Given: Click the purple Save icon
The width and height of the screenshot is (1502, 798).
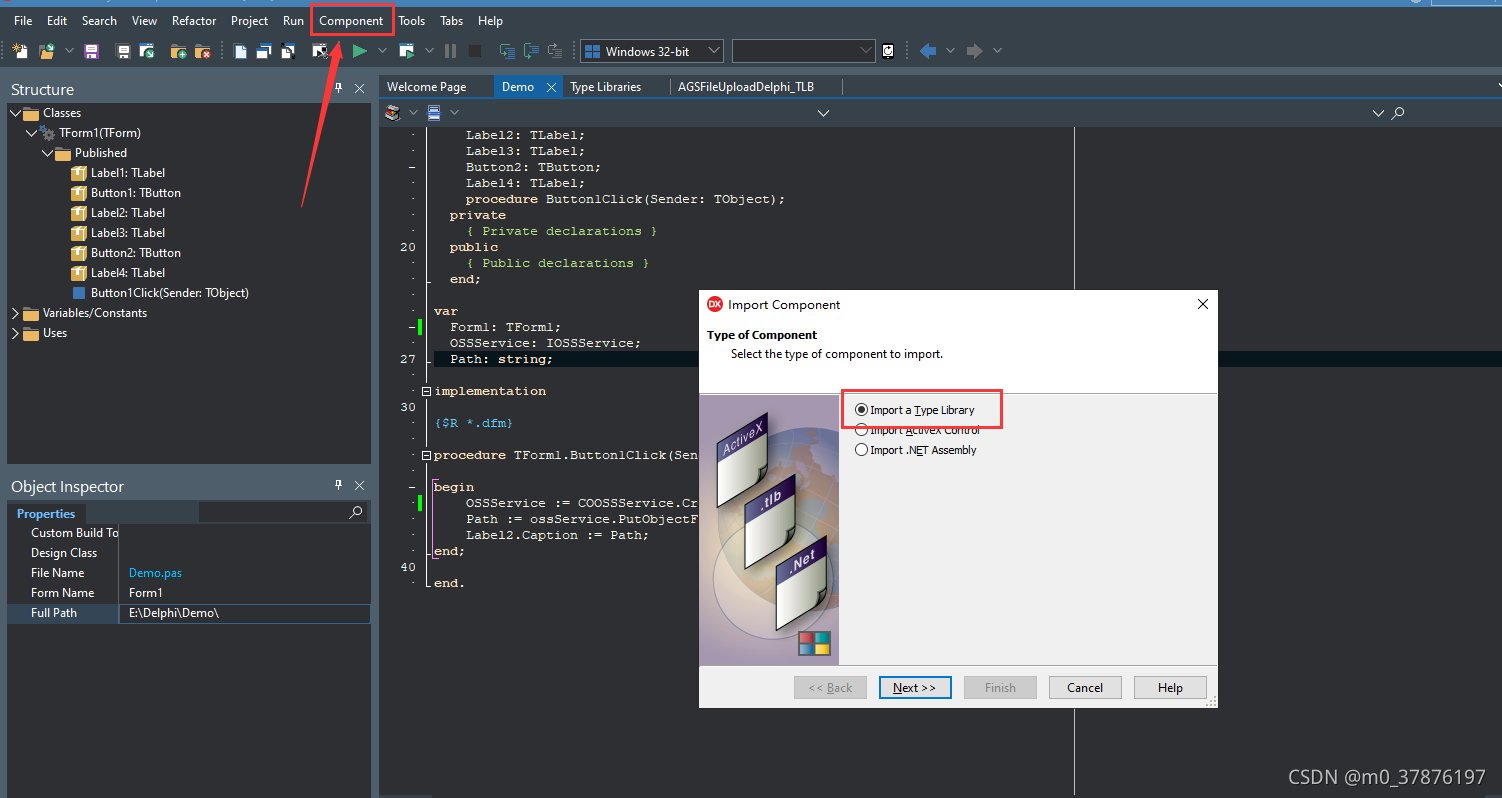Looking at the screenshot, I should pos(91,51).
